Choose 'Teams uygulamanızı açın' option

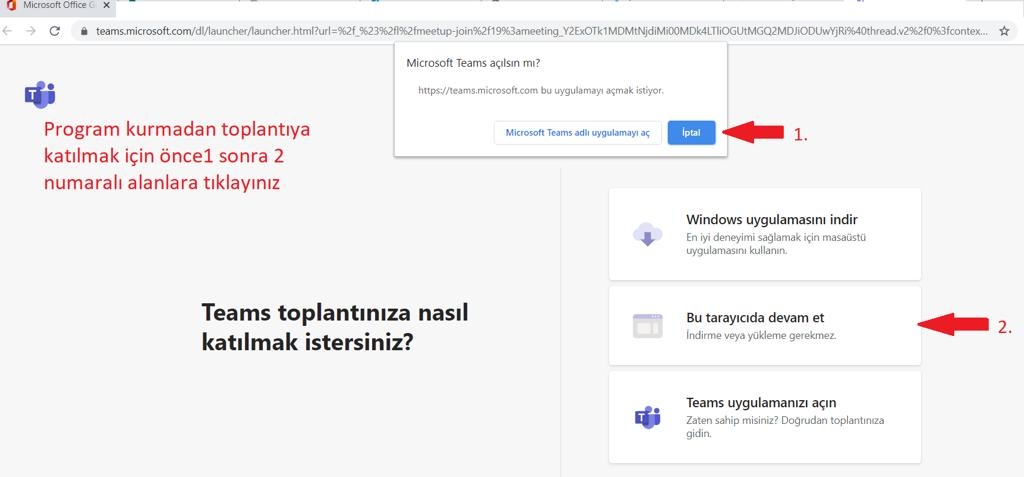[765, 417]
